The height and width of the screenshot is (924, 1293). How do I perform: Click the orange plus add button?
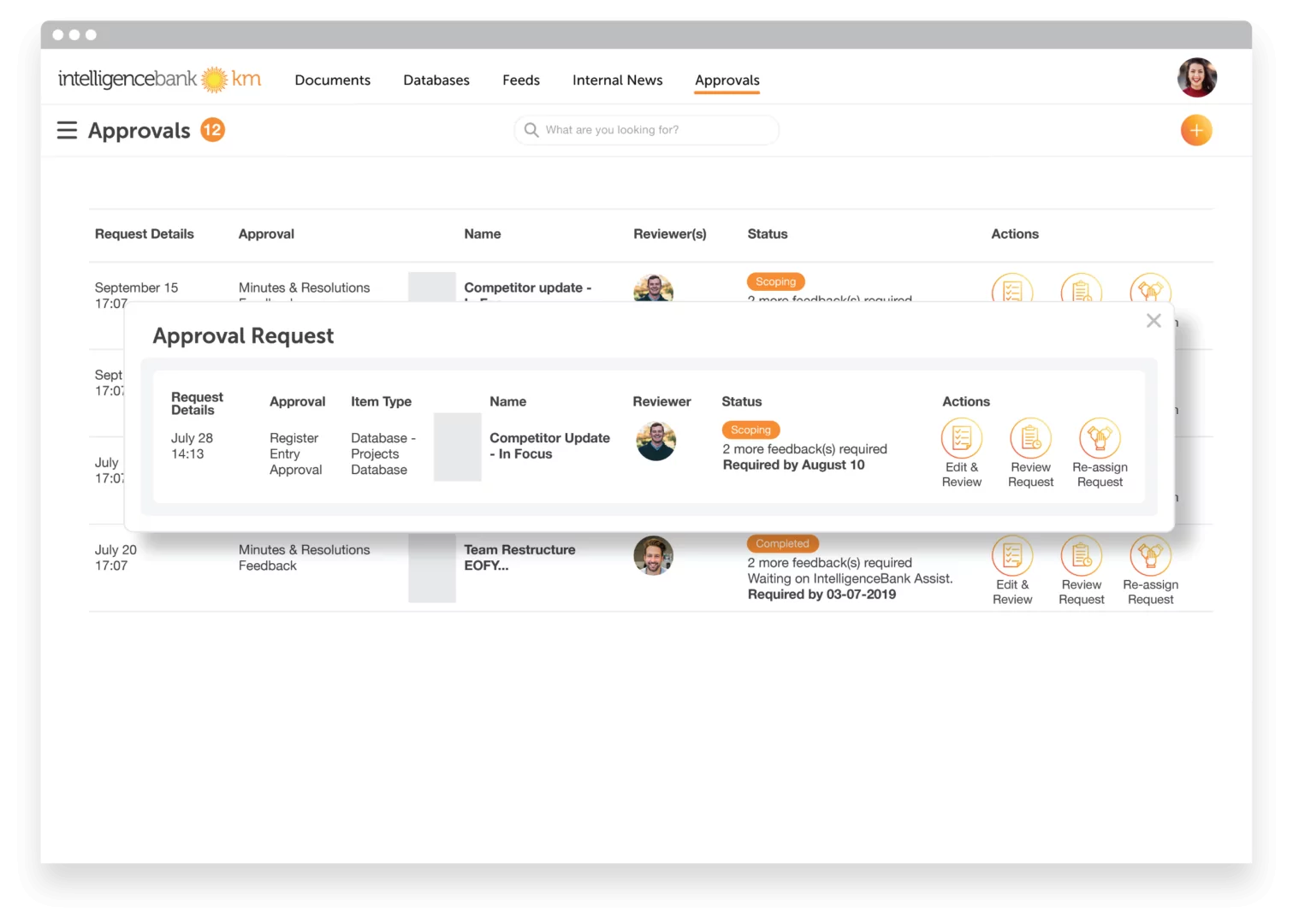[x=1196, y=130]
